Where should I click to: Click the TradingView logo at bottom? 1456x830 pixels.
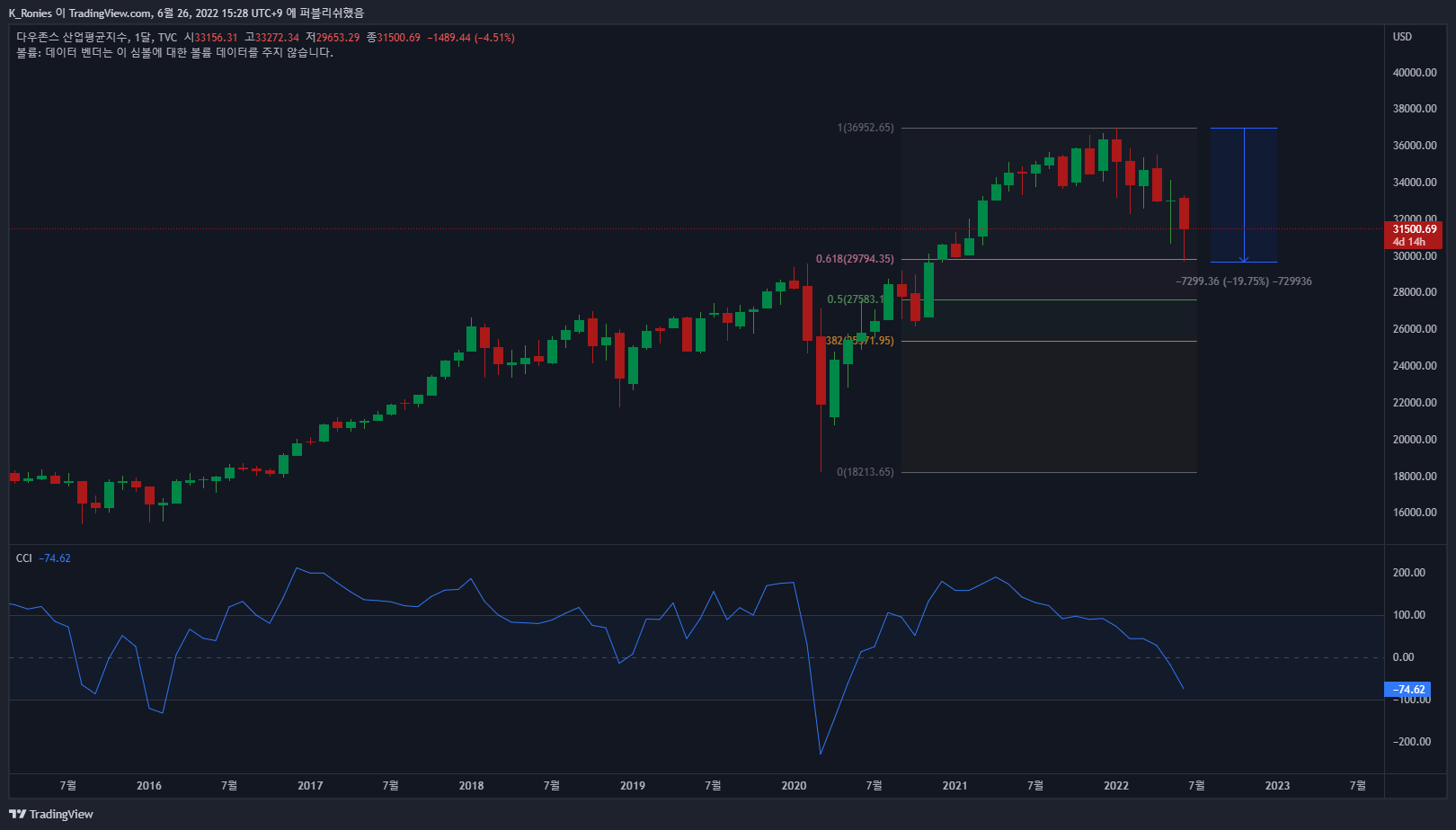[x=51, y=814]
